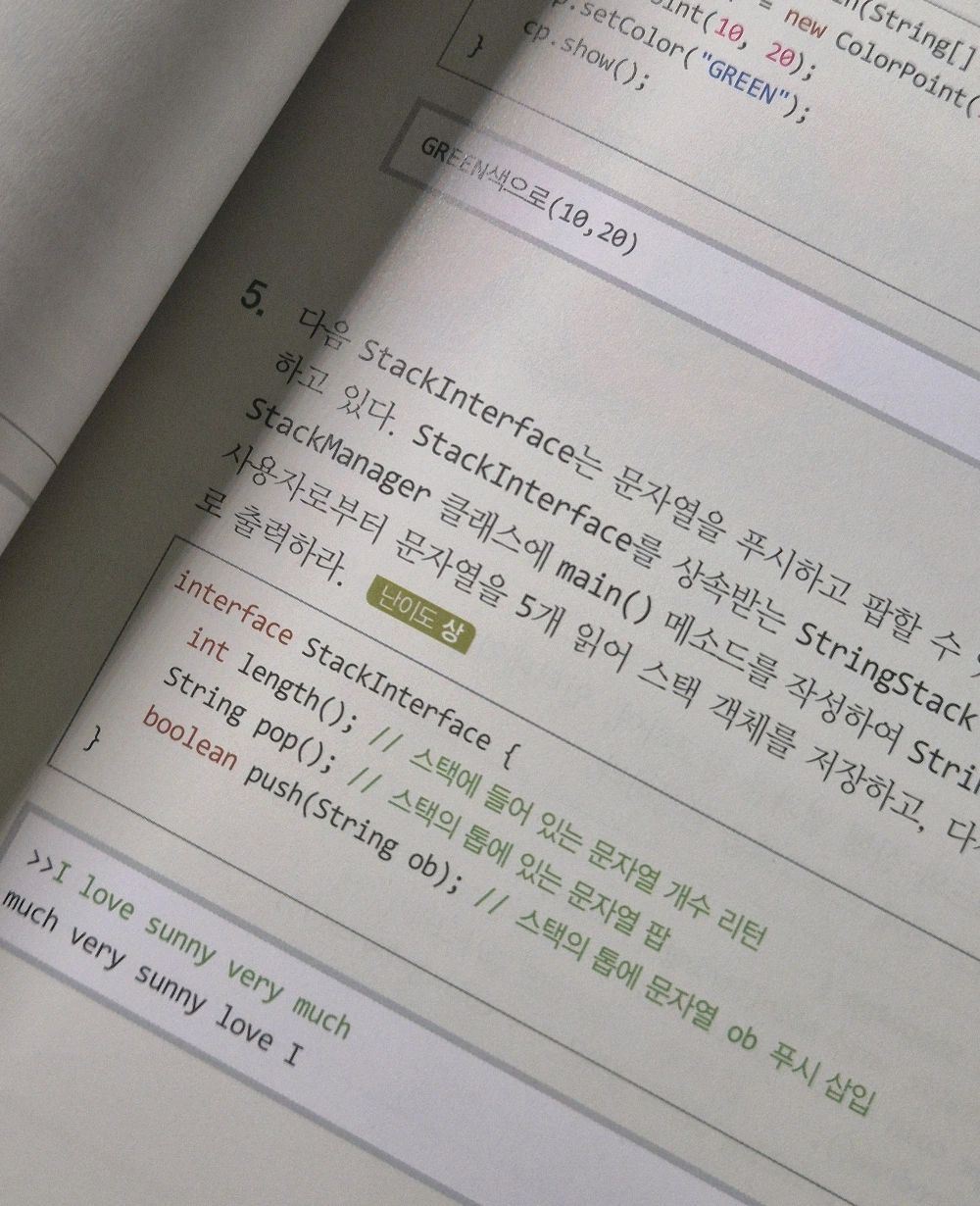Click the red int keyword before length()
980x1206 pixels.
point(207,646)
